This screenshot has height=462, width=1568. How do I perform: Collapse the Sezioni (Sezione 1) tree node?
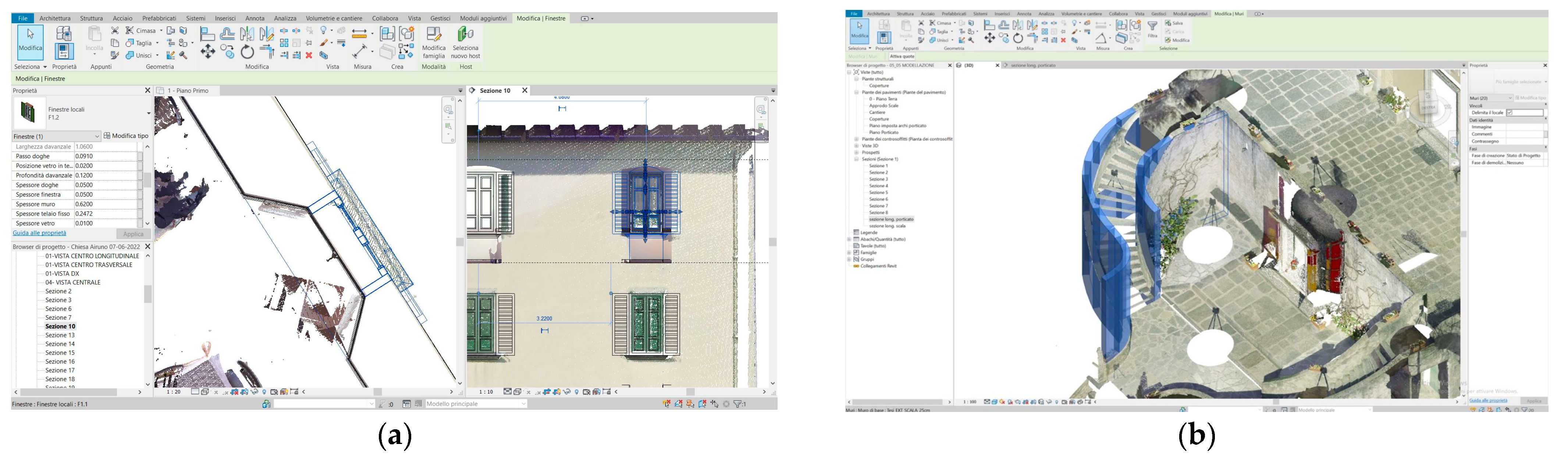point(856,159)
